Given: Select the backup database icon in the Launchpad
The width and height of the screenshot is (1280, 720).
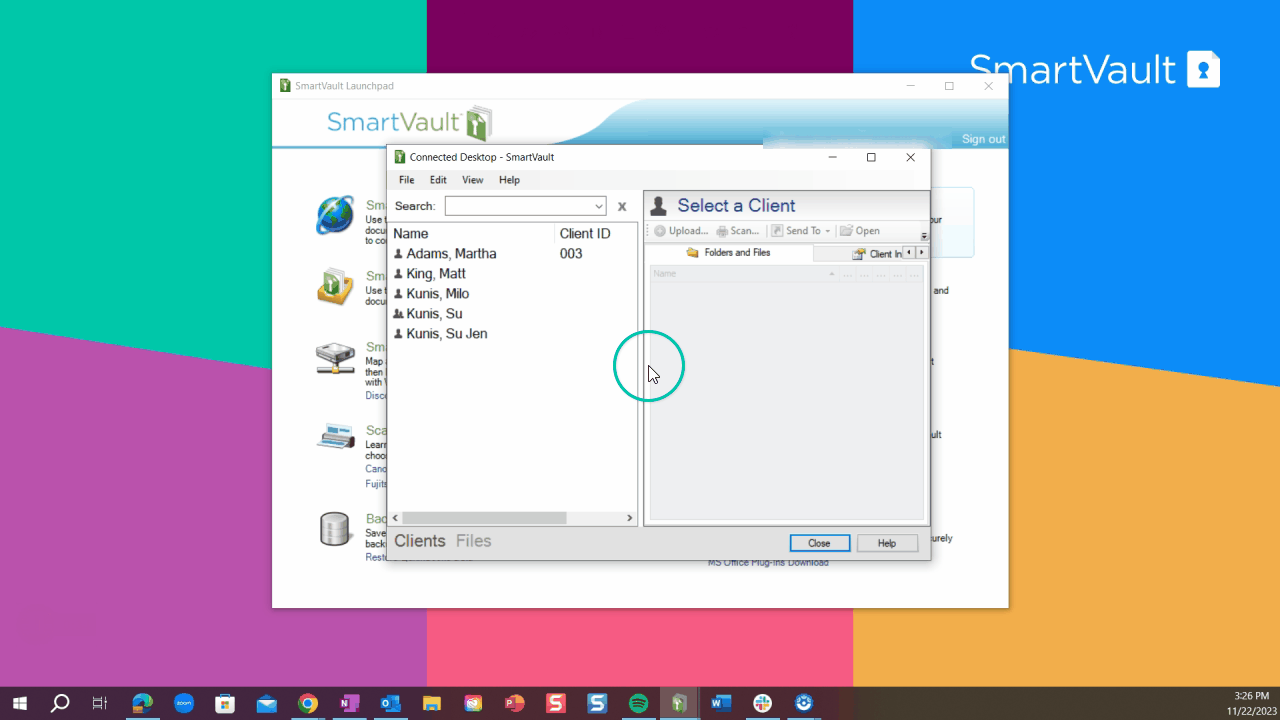Looking at the screenshot, I should click(335, 530).
